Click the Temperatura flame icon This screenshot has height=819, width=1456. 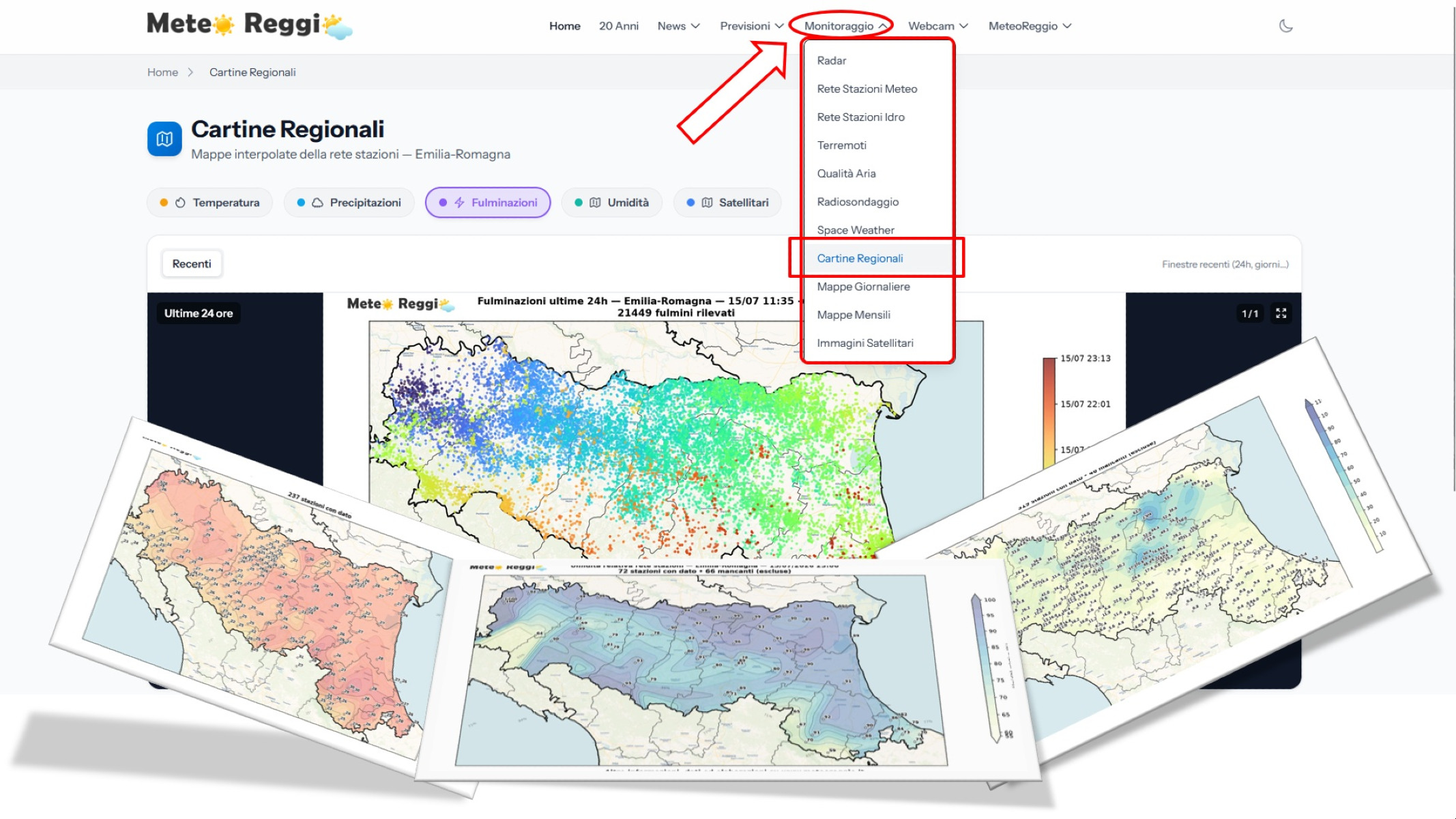pos(180,203)
